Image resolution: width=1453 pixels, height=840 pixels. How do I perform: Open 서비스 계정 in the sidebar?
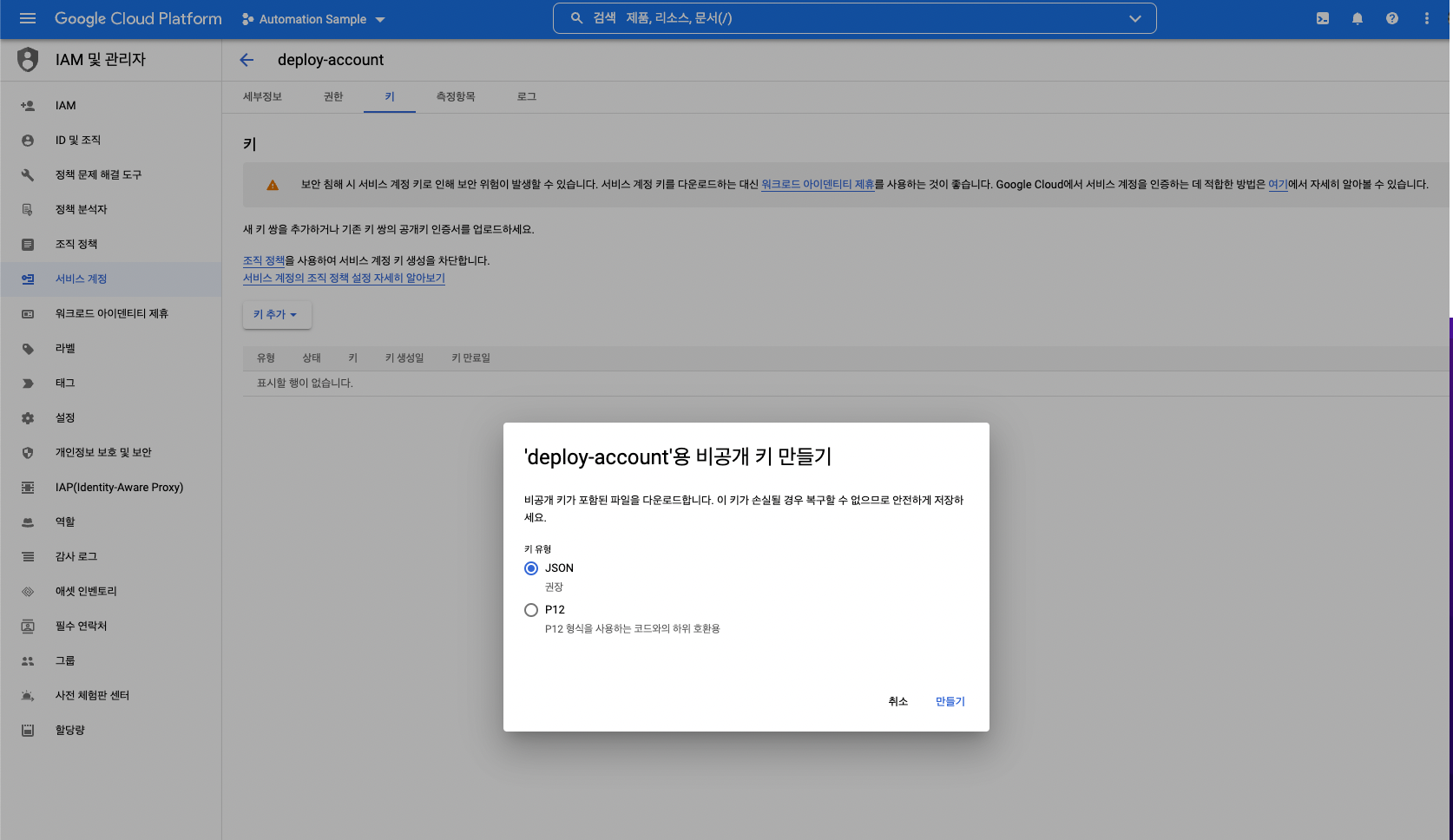click(x=111, y=279)
